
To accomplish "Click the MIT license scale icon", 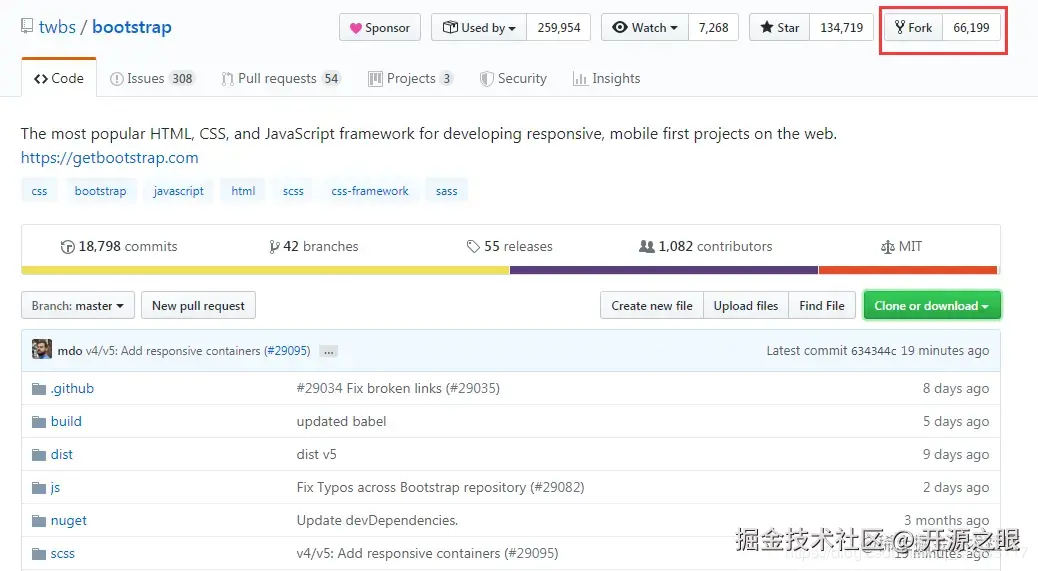I will [887, 246].
